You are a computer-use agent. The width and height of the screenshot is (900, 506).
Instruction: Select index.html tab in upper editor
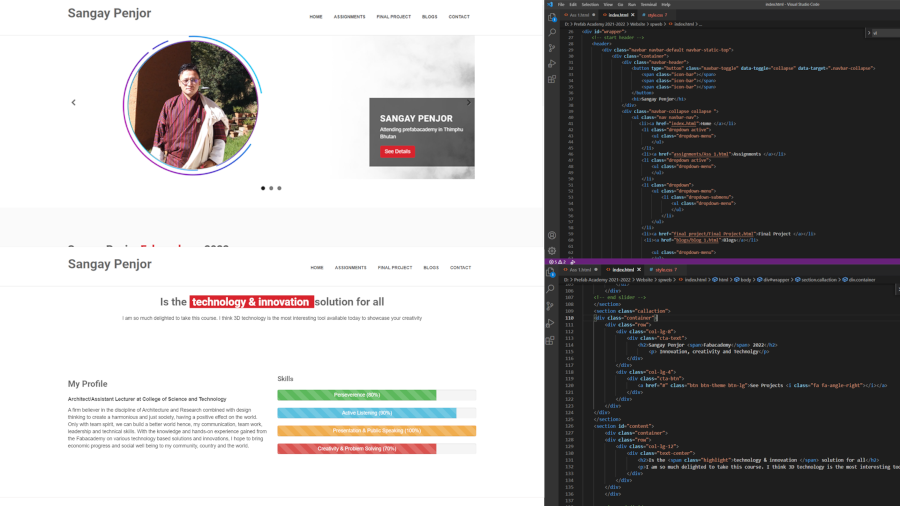click(617, 15)
